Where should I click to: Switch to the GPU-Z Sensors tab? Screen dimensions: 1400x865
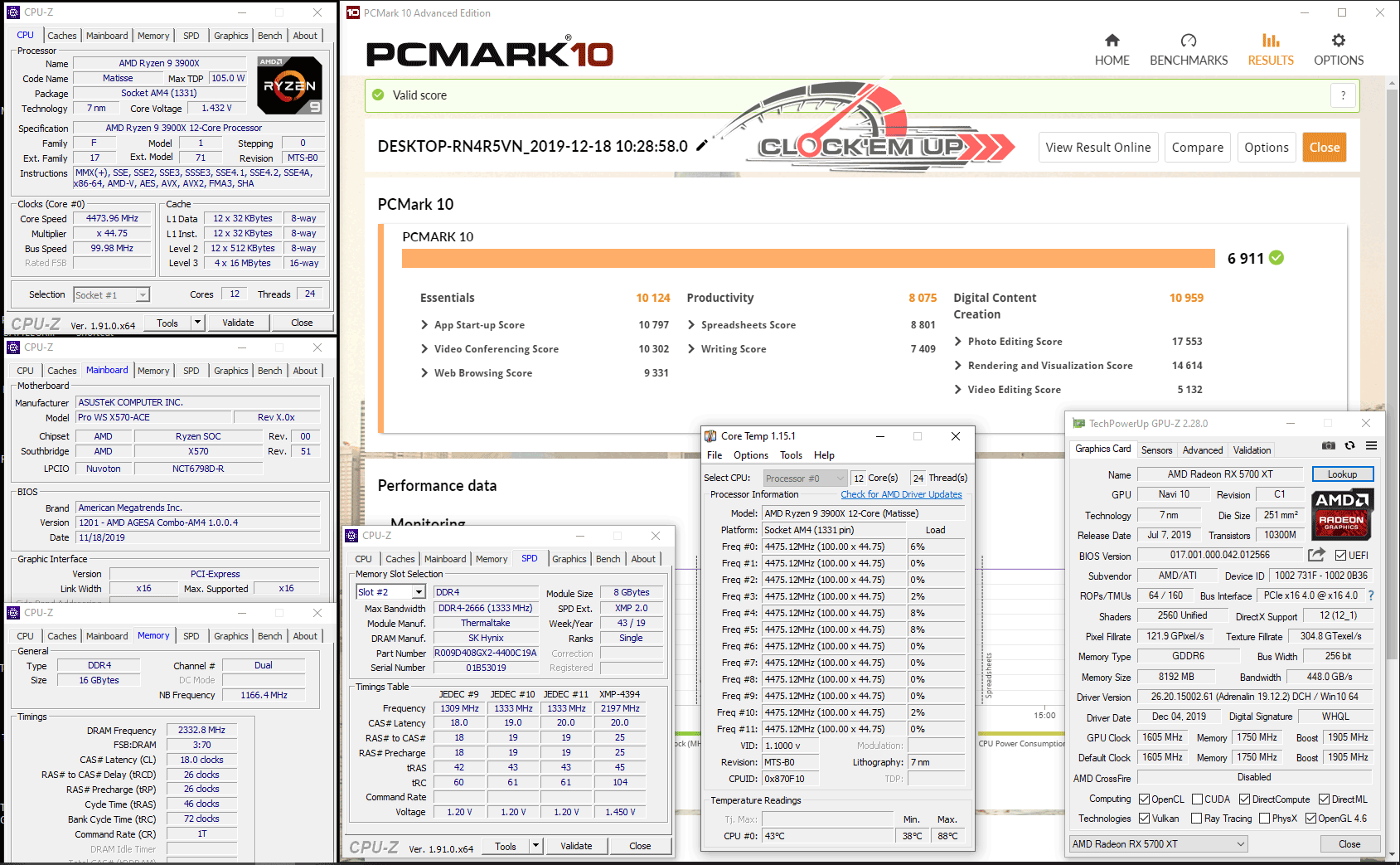pos(1156,450)
